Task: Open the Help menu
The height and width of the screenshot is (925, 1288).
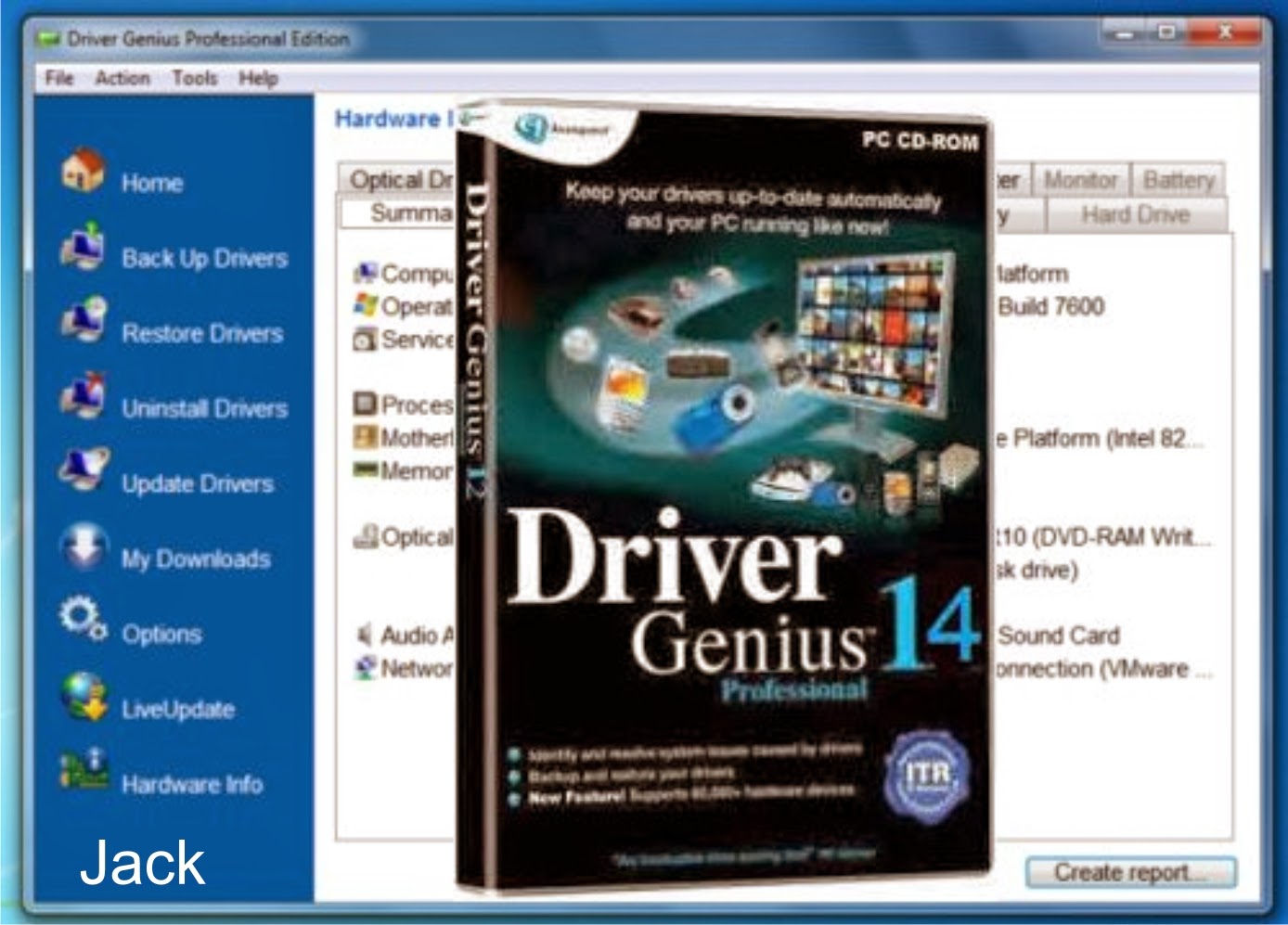Action: pos(258,79)
